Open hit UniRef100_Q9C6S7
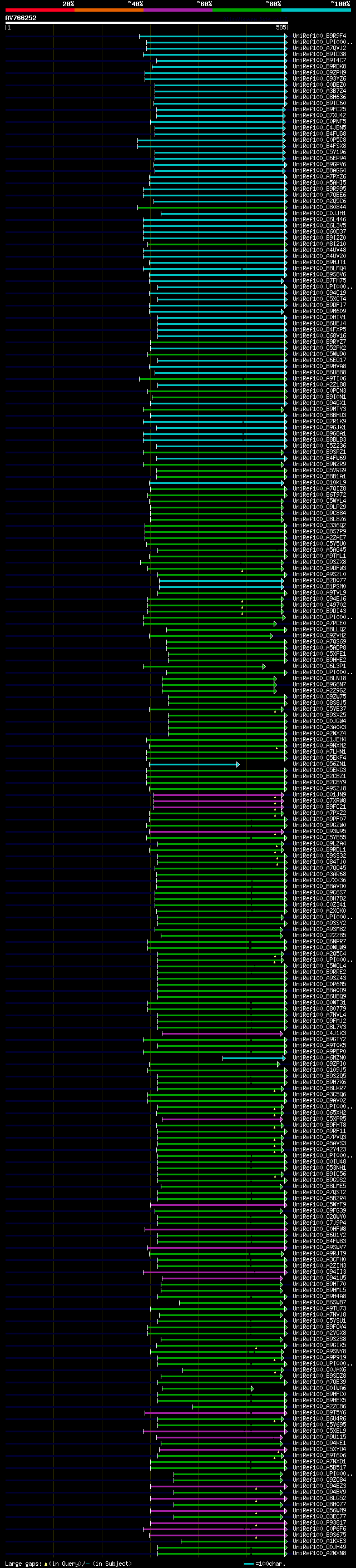 pos(319,892)
